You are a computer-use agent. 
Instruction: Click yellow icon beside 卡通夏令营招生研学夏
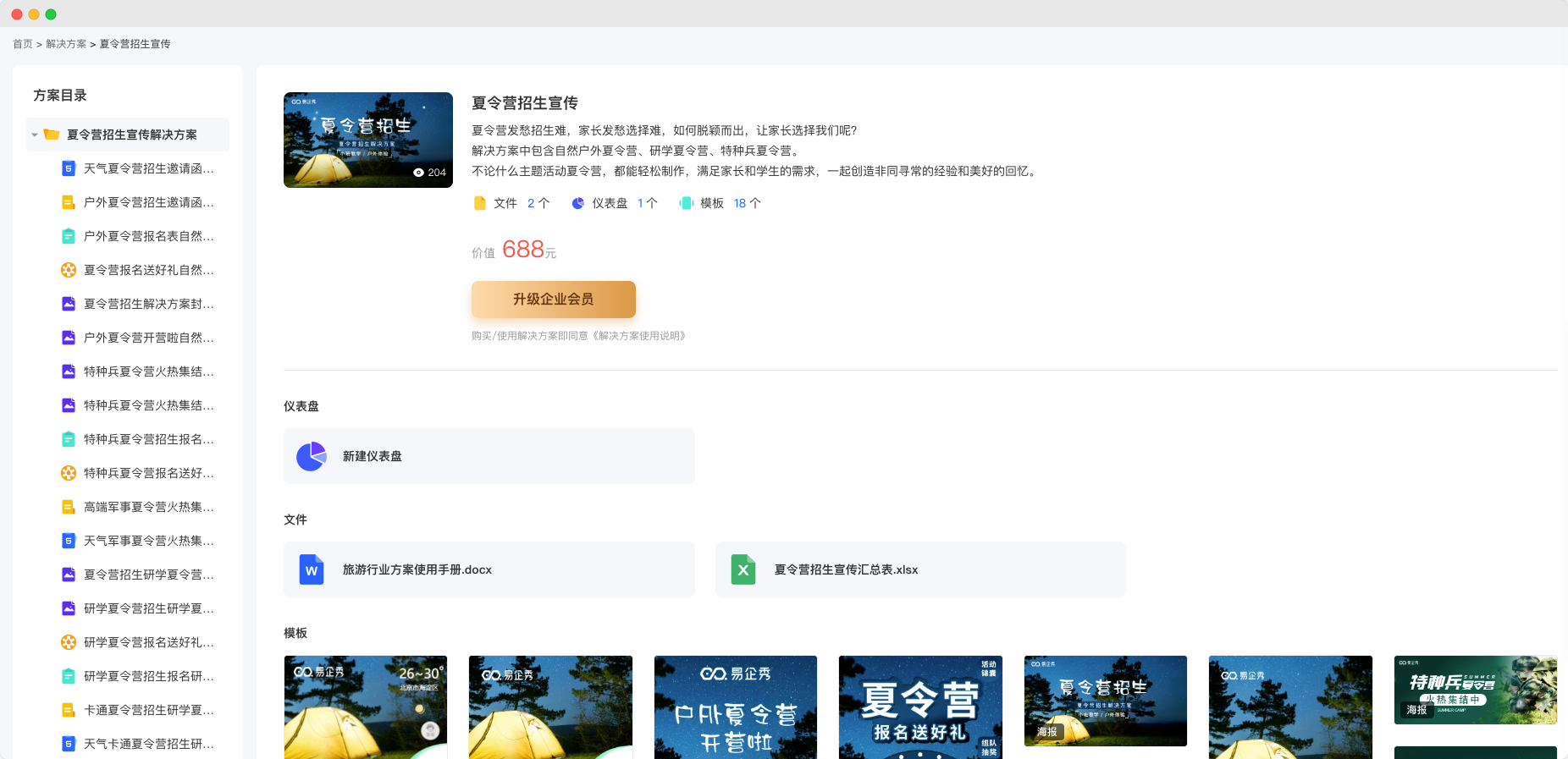coord(69,710)
